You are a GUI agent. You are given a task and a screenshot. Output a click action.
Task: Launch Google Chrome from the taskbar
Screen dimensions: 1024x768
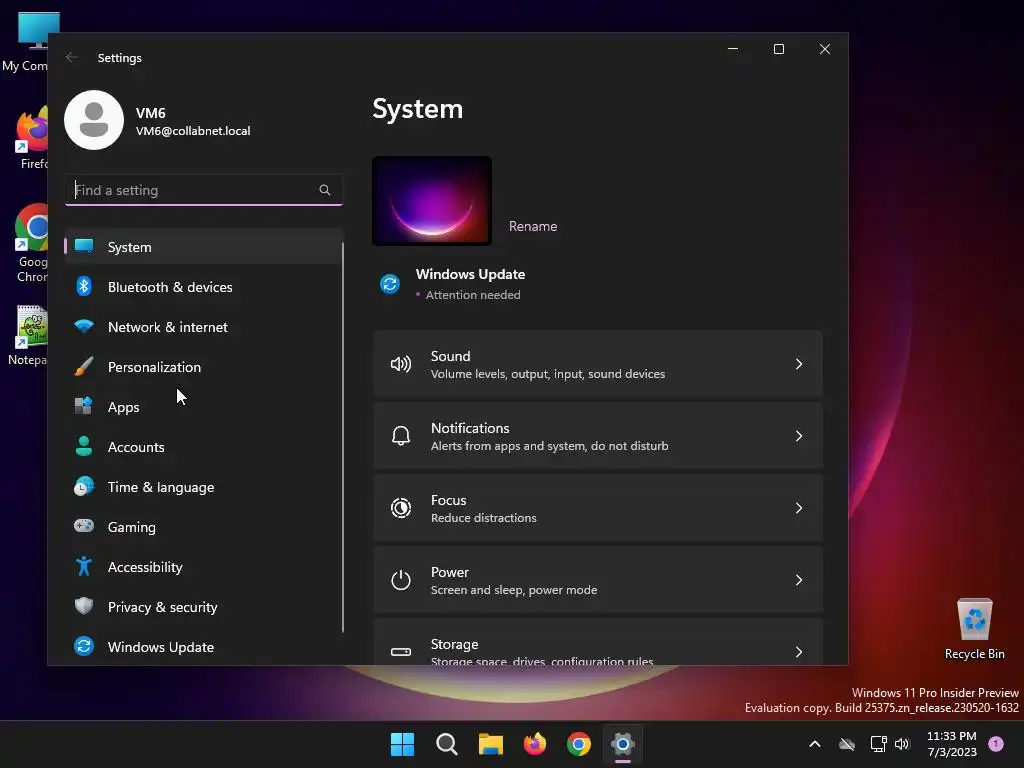click(579, 744)
